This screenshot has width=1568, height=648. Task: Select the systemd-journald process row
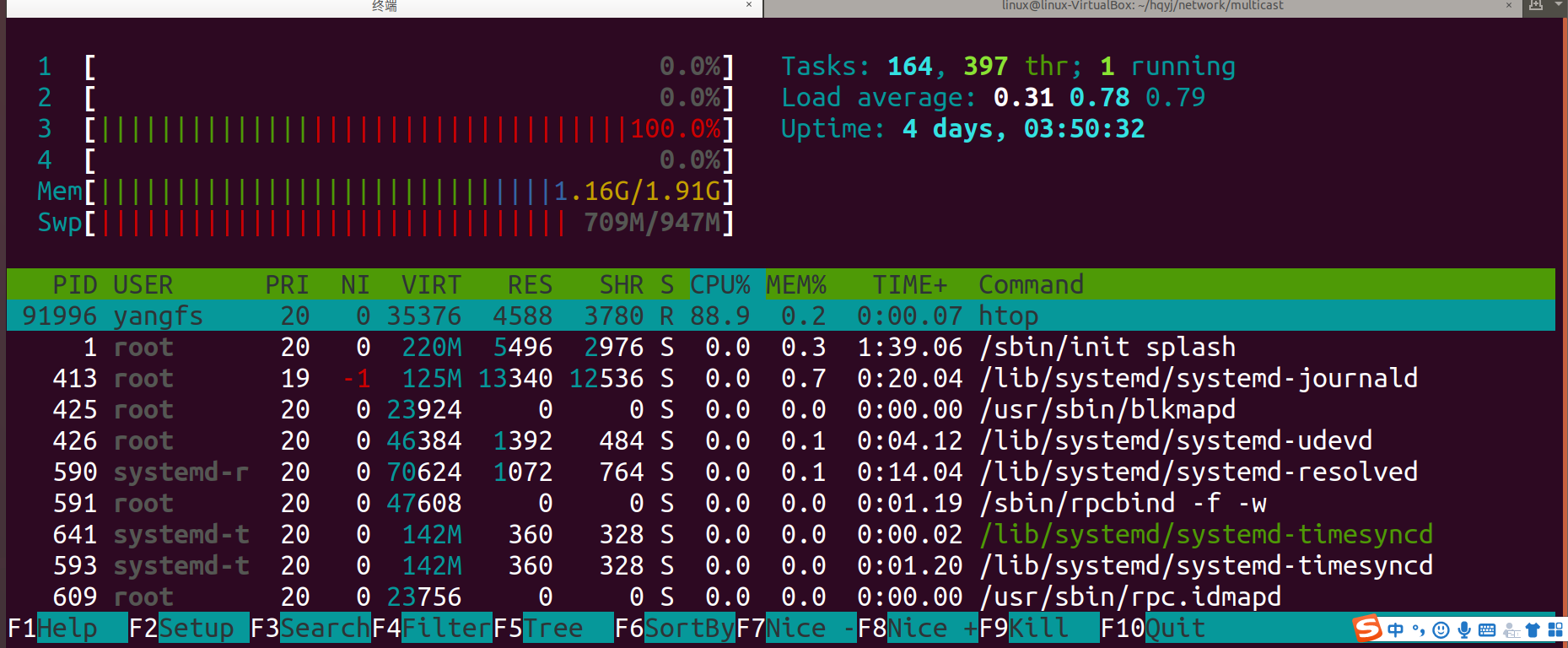click(x=781, y=379)
